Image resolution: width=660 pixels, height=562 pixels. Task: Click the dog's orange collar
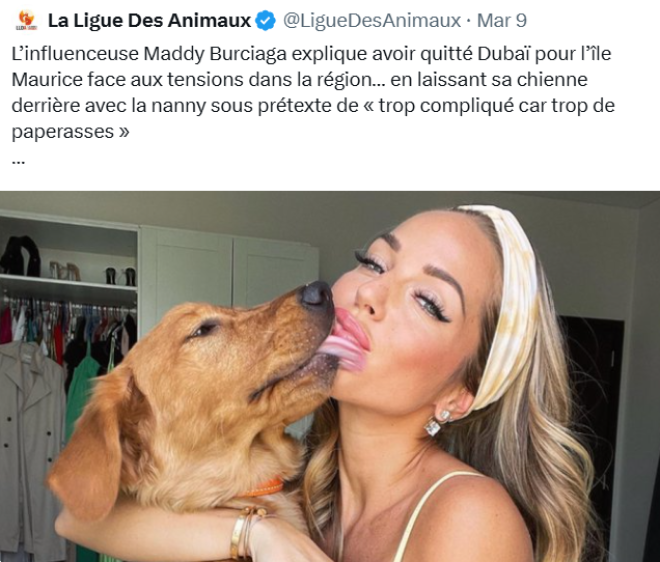264,488
